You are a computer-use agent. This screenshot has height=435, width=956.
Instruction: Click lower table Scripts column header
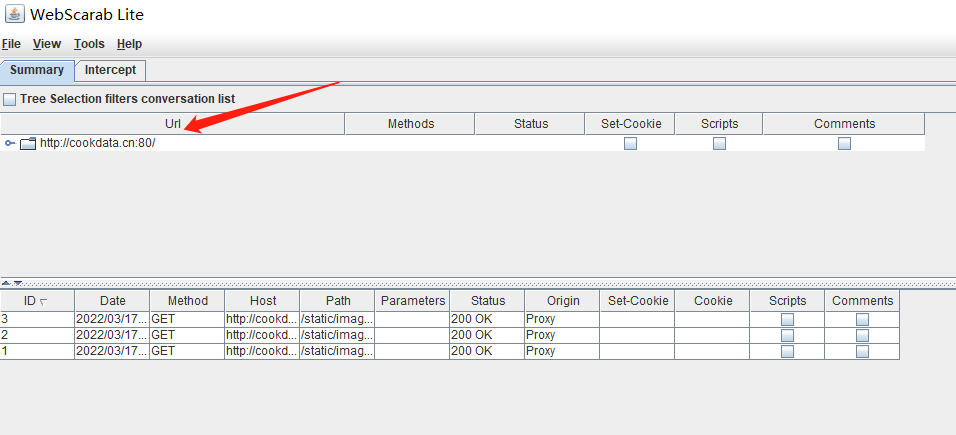click(787, 301)
